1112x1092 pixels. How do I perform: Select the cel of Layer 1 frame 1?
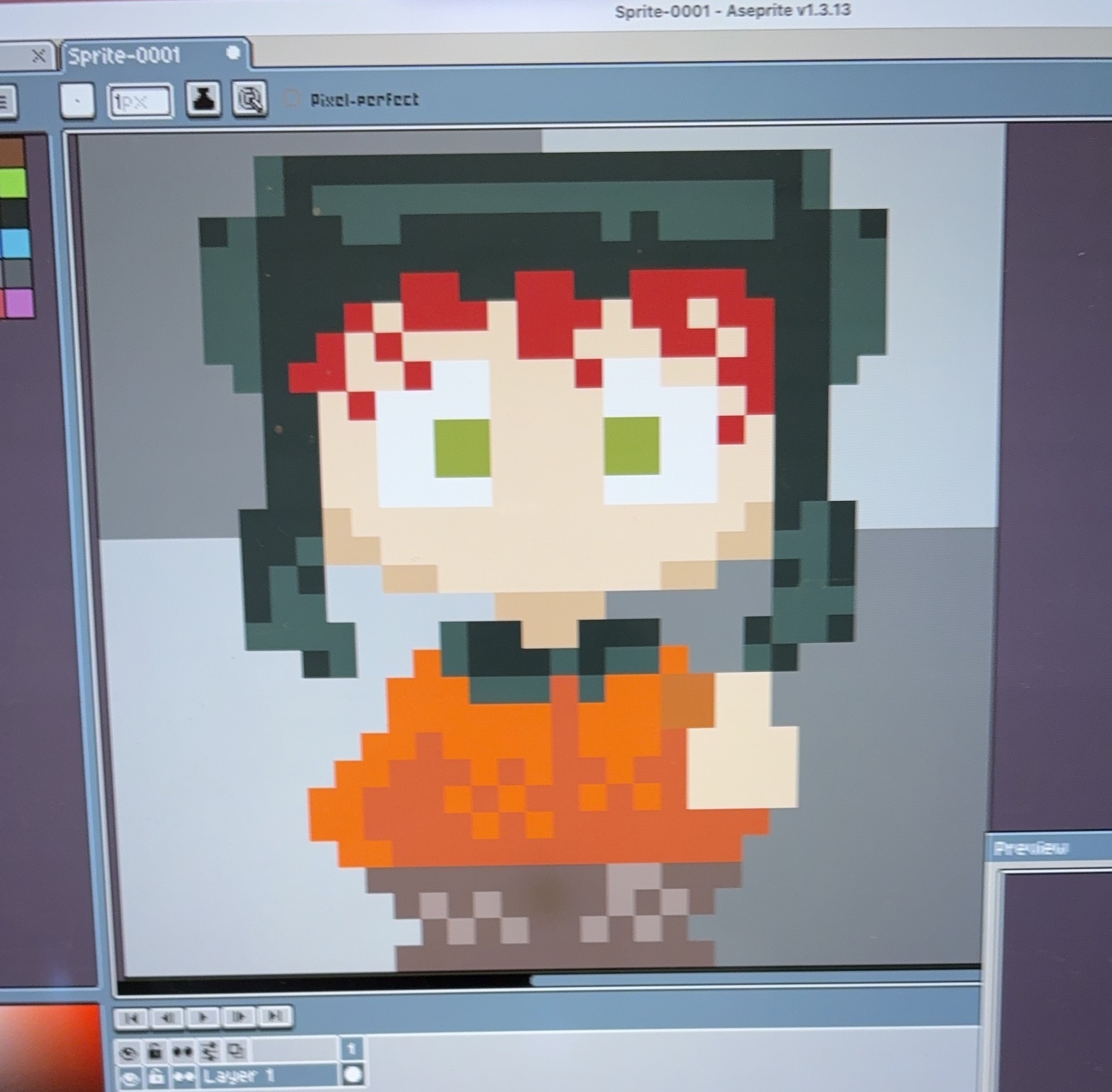[x=353, y=1075]
